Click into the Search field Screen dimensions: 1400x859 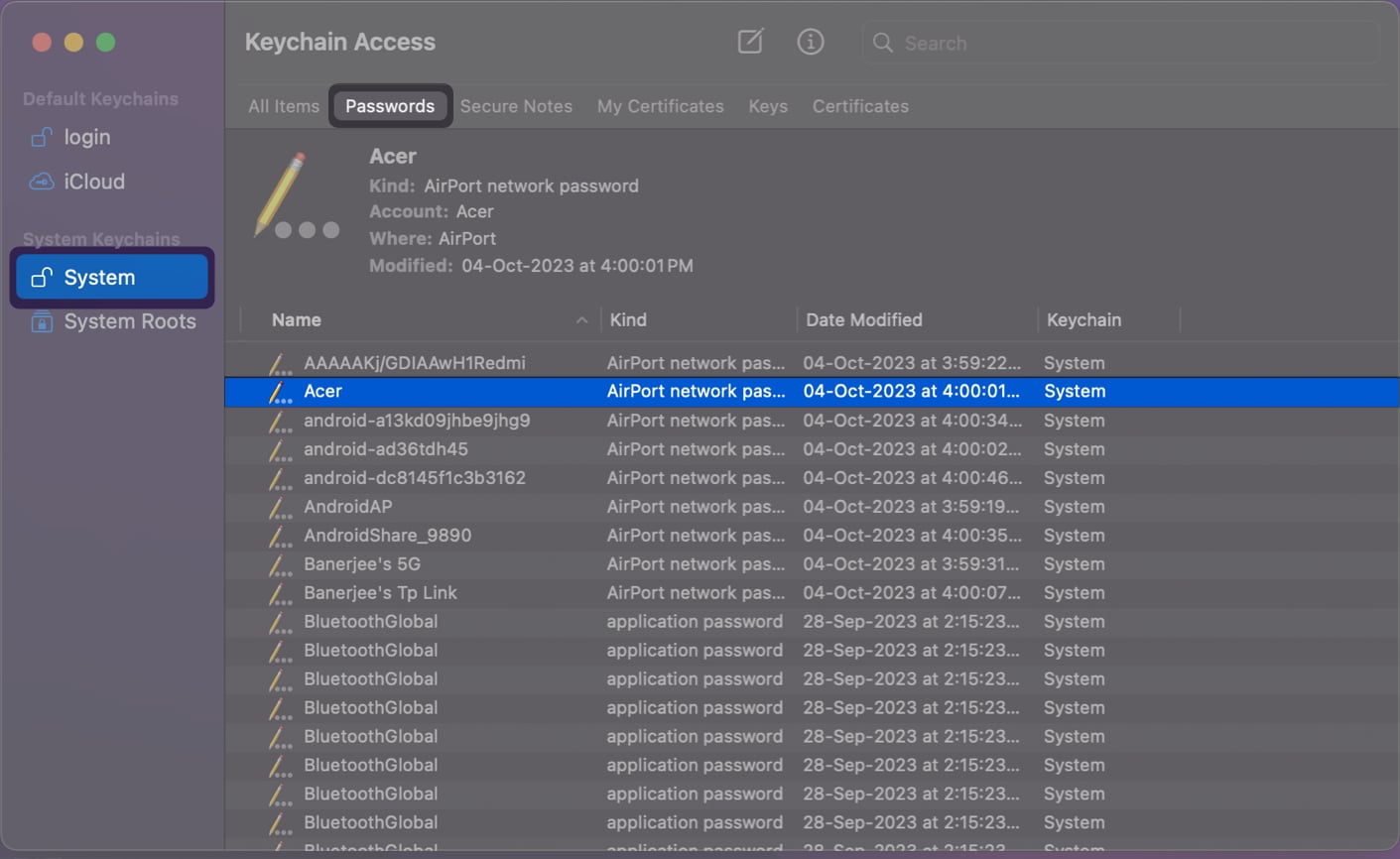coord(1120,43)
